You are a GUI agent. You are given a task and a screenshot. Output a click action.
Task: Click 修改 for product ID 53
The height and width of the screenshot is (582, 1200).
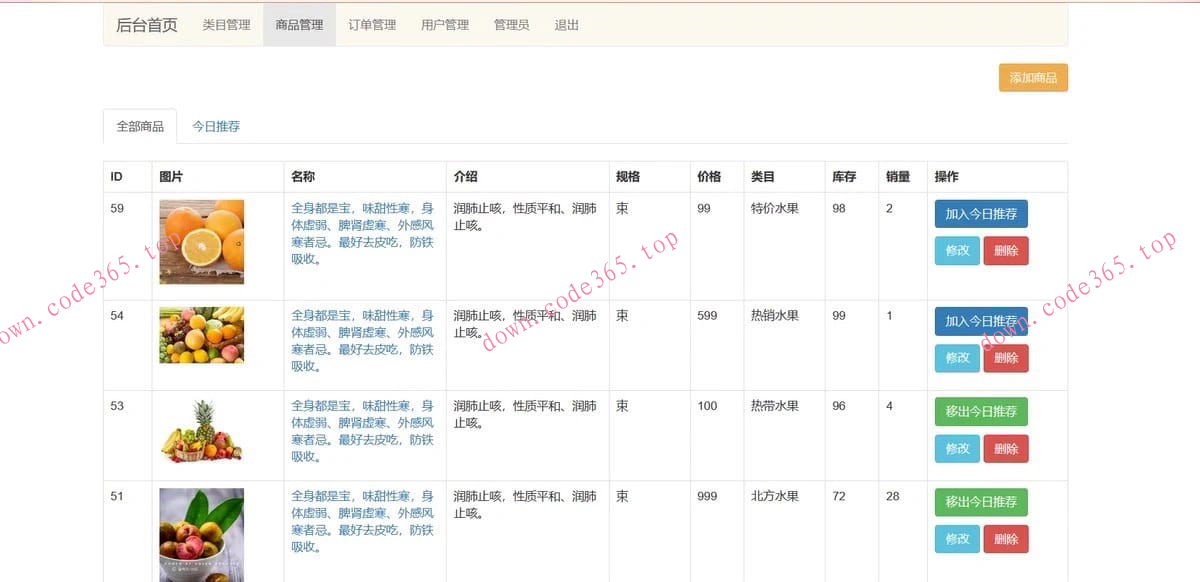tap(956, 449)
